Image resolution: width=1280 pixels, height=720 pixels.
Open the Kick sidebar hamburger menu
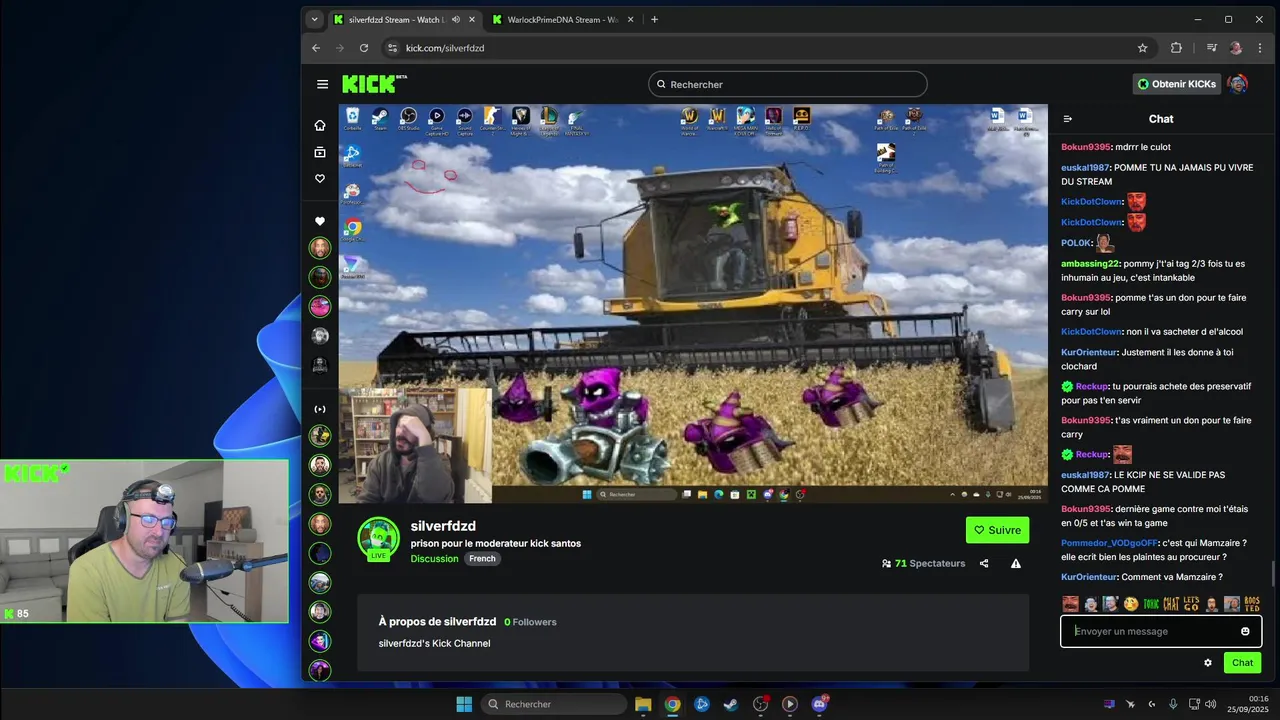pos(322,85)
